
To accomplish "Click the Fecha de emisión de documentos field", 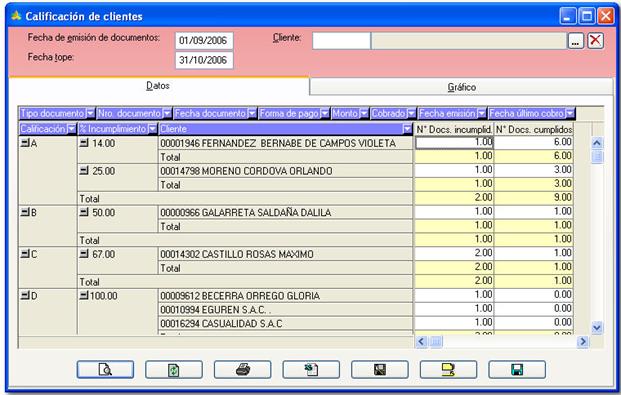I will 204,40.
